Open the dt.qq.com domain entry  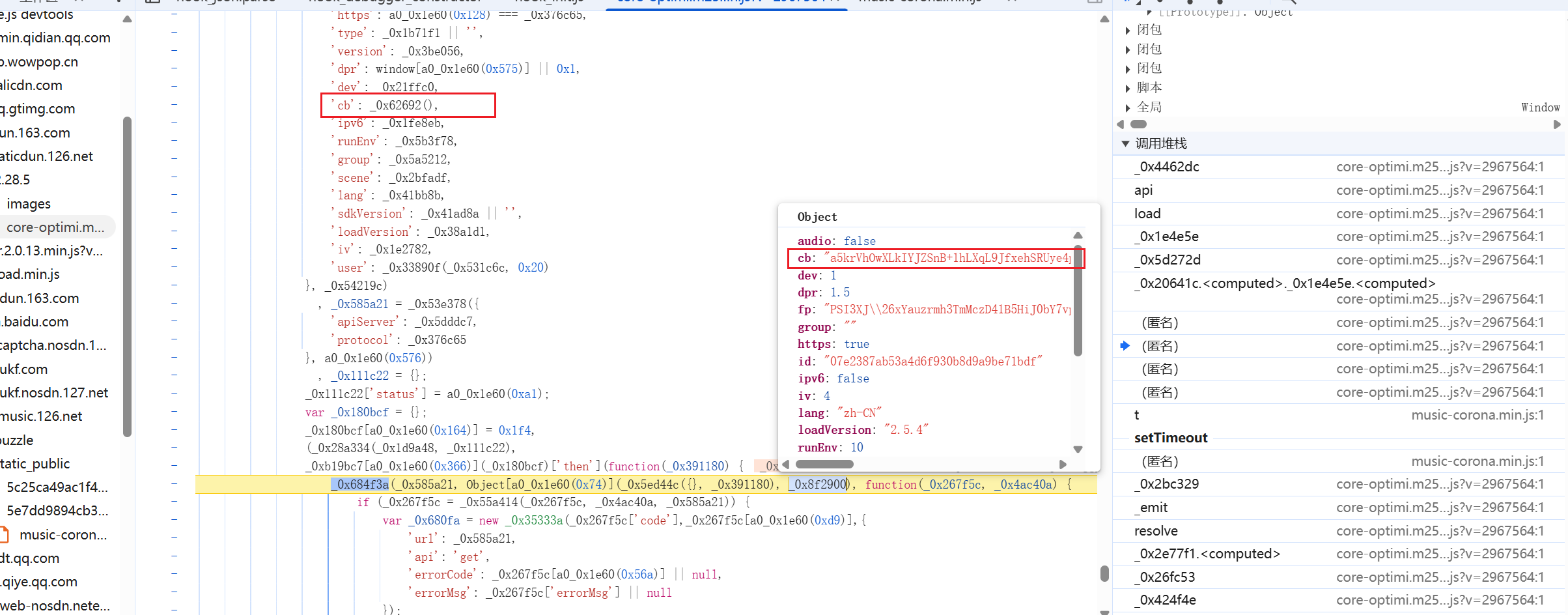click(30, 558)
